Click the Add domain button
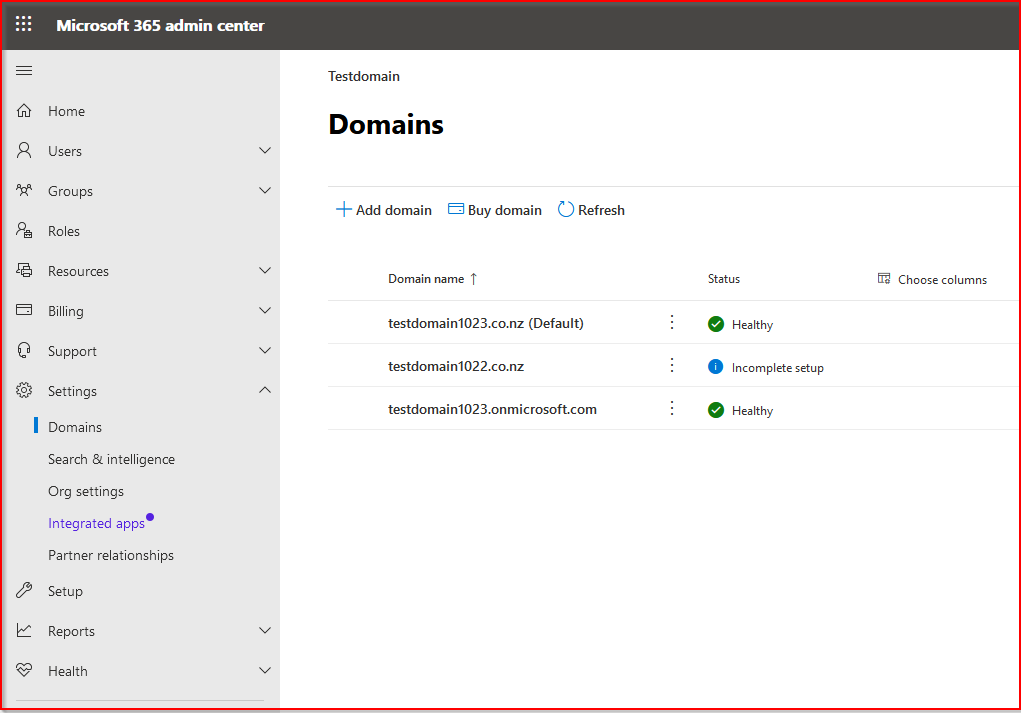1021x713 pixels. pyautogui.click(x=384, y=210)
